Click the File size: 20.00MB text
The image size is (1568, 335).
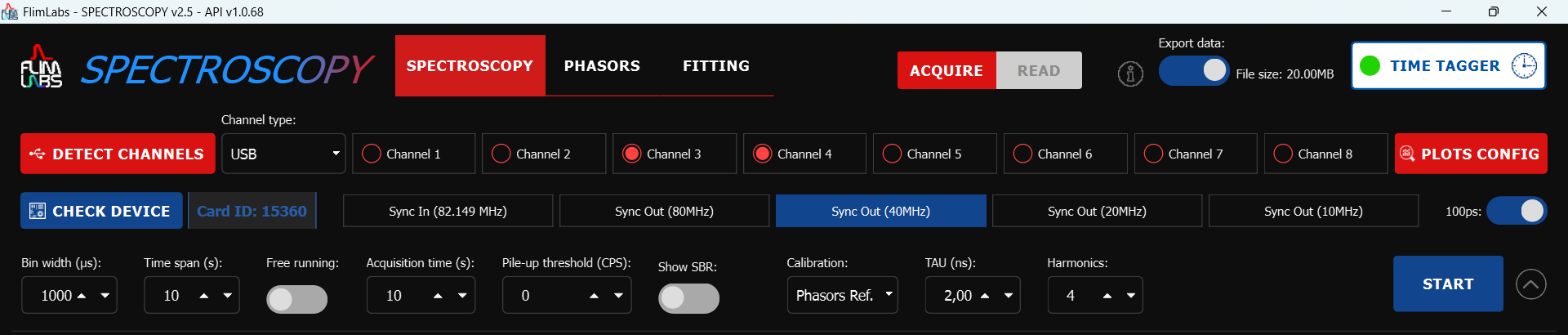point(1285,74)
